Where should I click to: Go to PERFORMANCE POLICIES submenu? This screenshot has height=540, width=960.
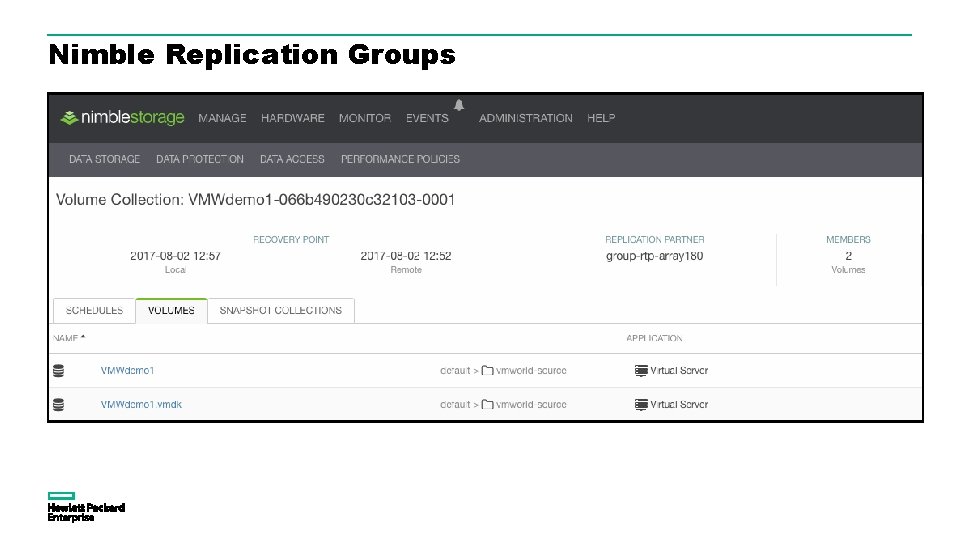pyautogui.click(x=400, y=159)
